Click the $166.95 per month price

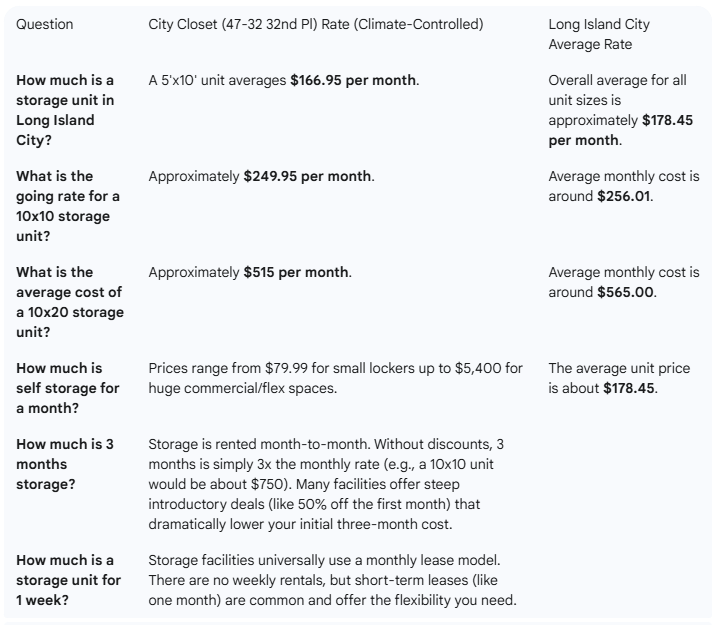point(353,79)
